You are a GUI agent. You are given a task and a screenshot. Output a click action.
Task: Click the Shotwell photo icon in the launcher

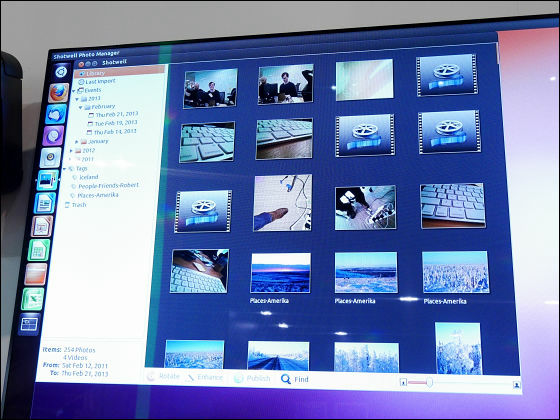click(x=48, y=180)
